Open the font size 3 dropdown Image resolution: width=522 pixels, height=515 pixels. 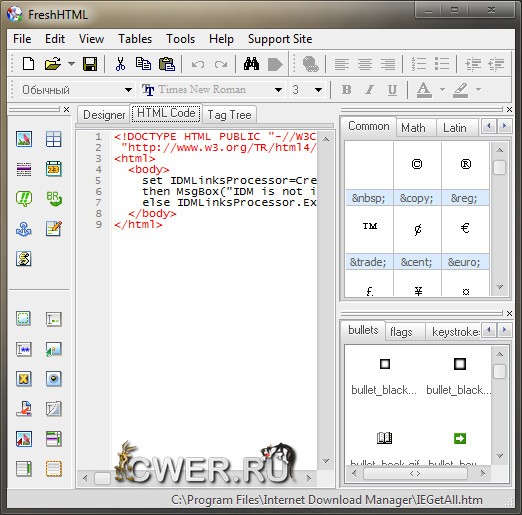[318, 90]
